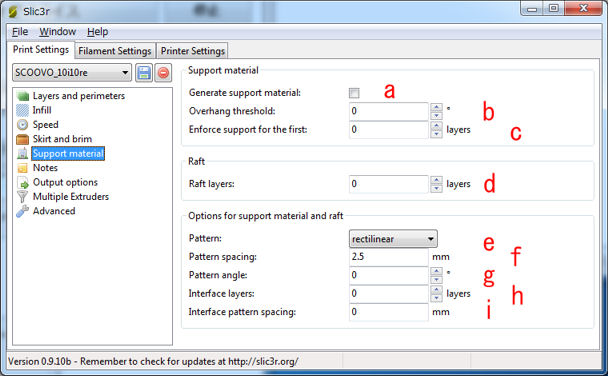
Task: Click the Pattern angle input field
Action: click(x=389, y=276)
